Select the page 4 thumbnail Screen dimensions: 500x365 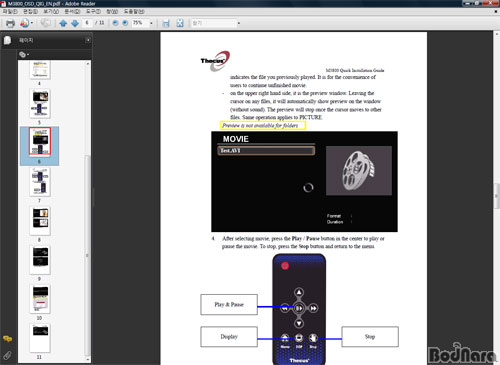(40, 70)
